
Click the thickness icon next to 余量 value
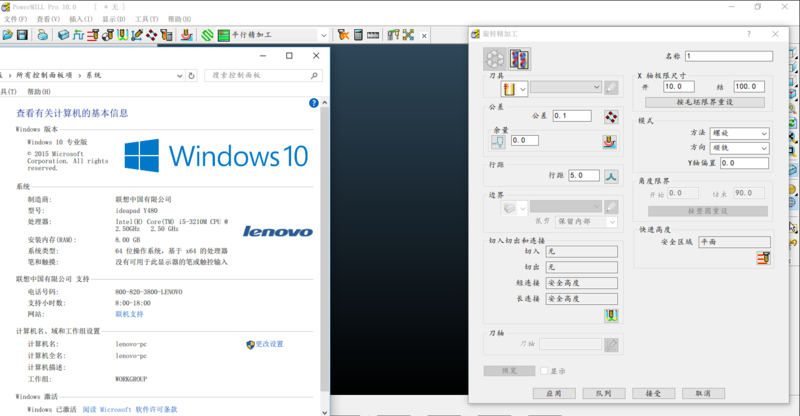pyautogui.click(x=611, y=141)
